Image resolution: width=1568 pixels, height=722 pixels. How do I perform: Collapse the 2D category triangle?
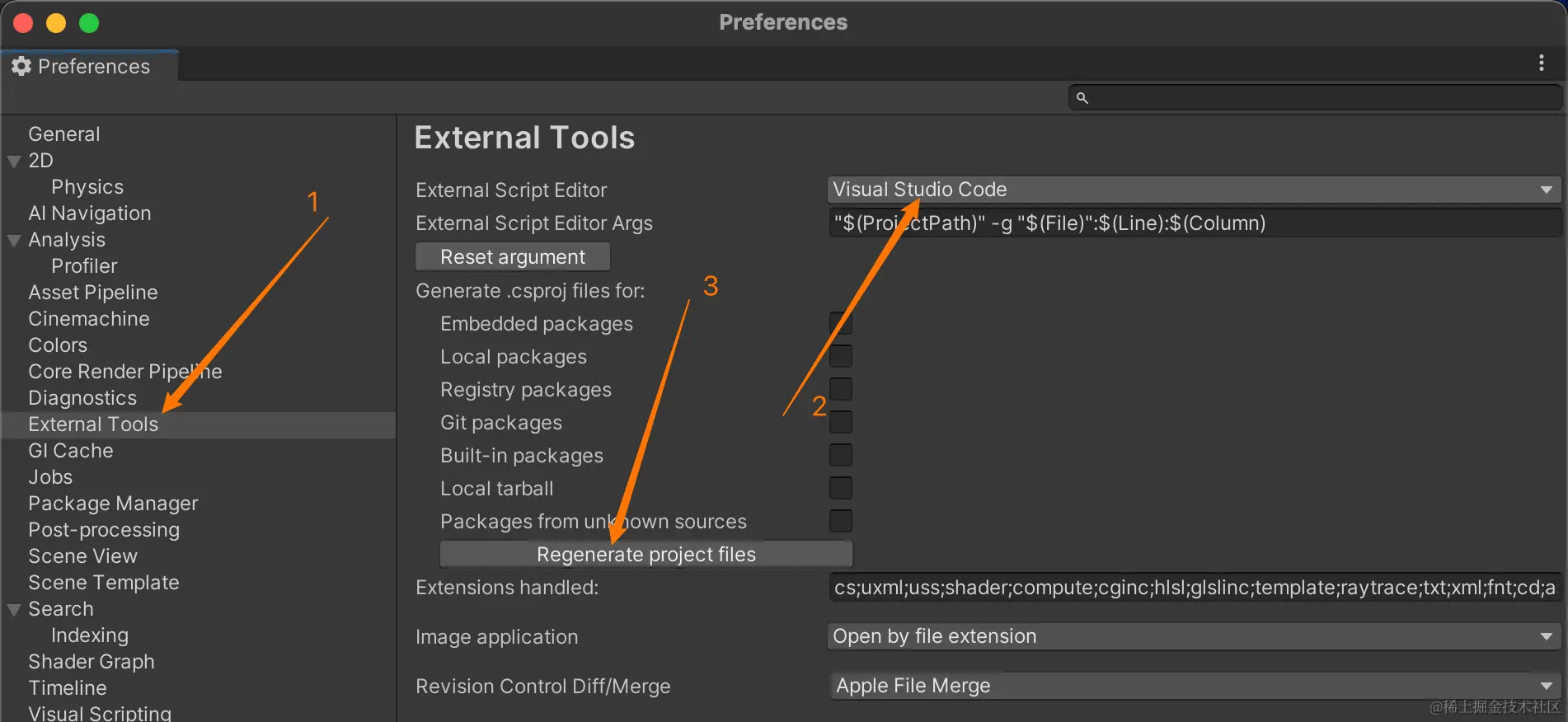click(x=14, y=161)
